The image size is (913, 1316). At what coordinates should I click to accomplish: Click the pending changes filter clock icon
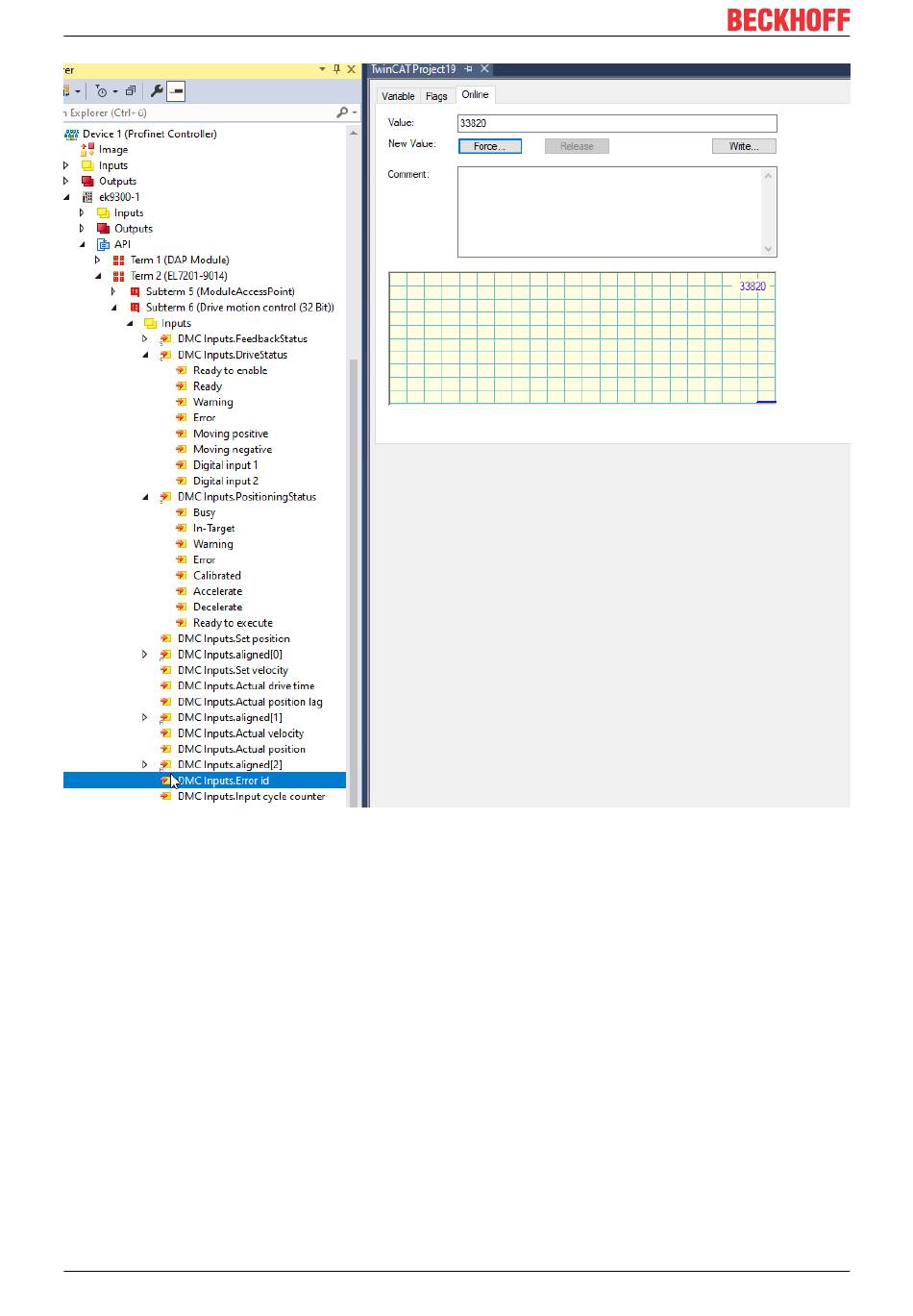coord(102,91)
